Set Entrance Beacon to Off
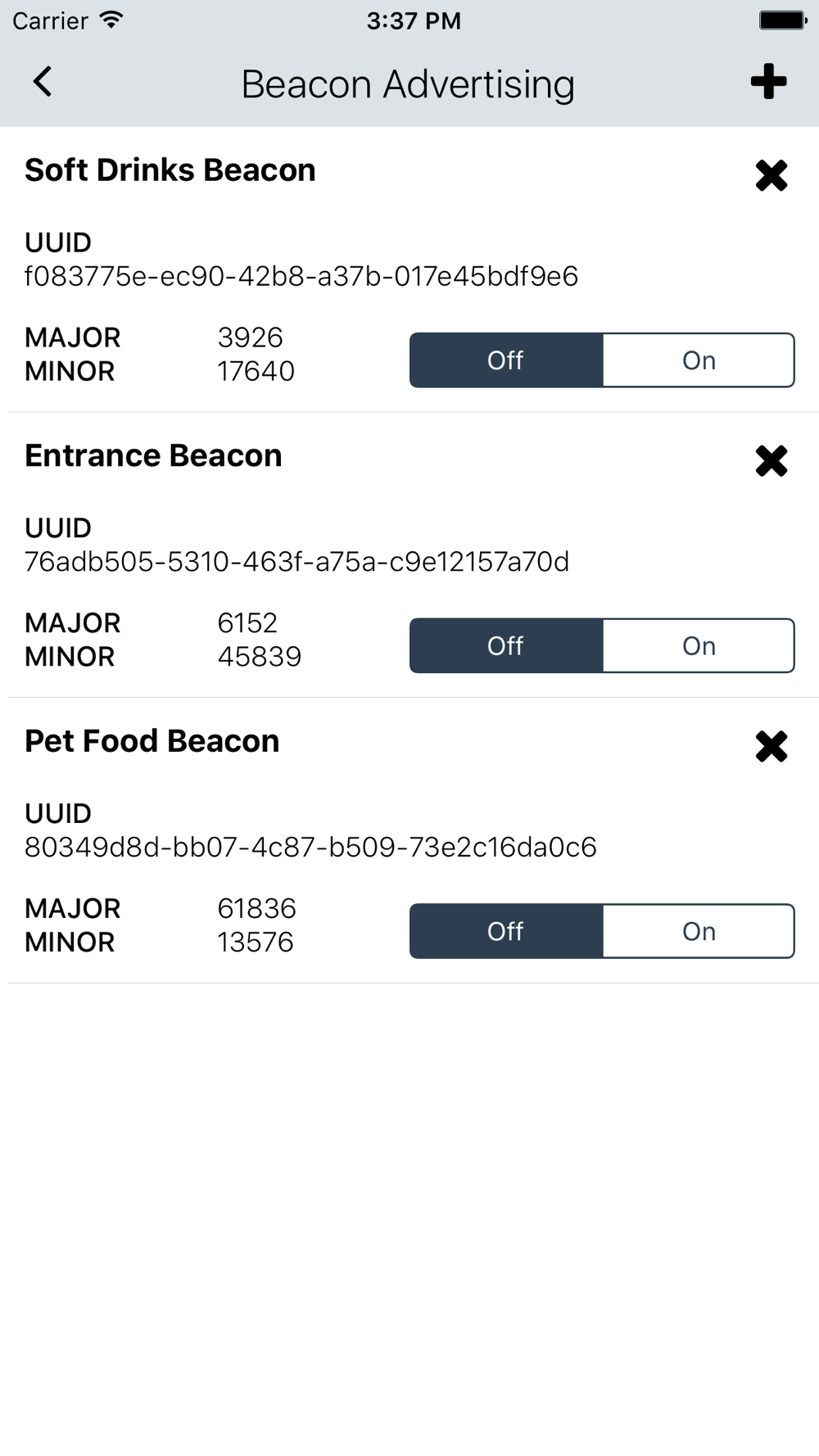819x1456 pixels. (506, 646)
